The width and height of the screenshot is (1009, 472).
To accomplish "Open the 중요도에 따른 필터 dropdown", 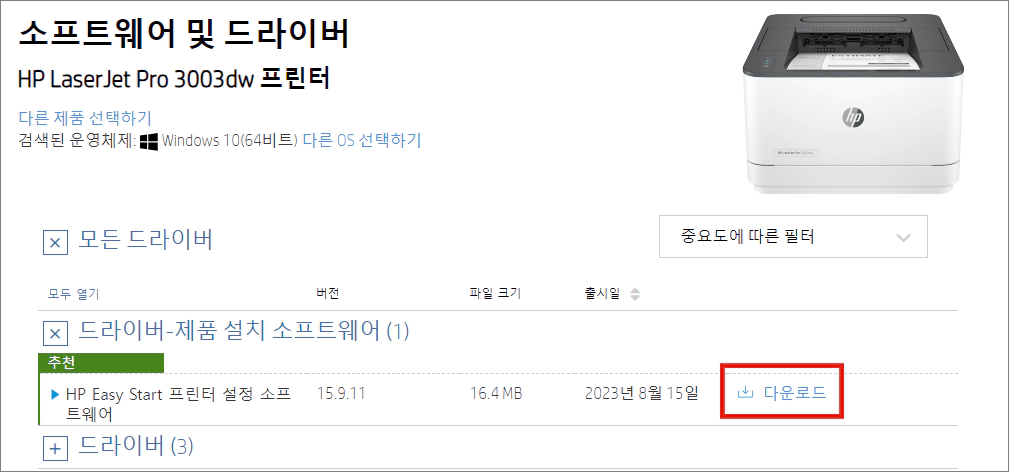I will [793, 236].
